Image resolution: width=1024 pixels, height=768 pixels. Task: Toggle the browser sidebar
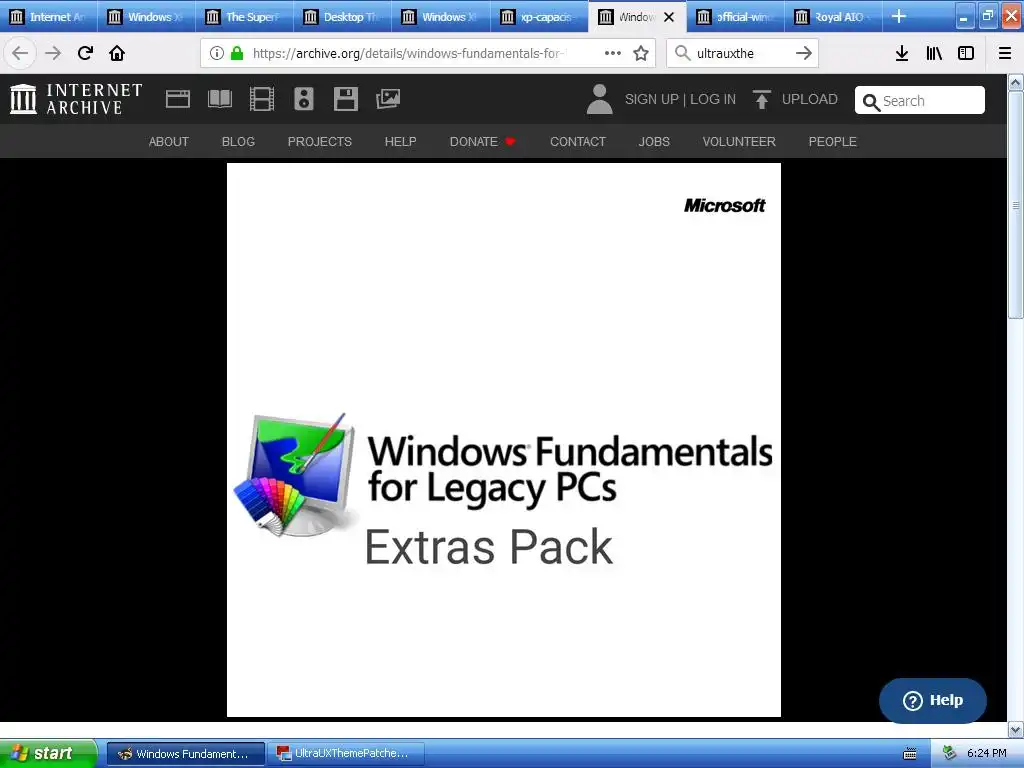(966, 53)
